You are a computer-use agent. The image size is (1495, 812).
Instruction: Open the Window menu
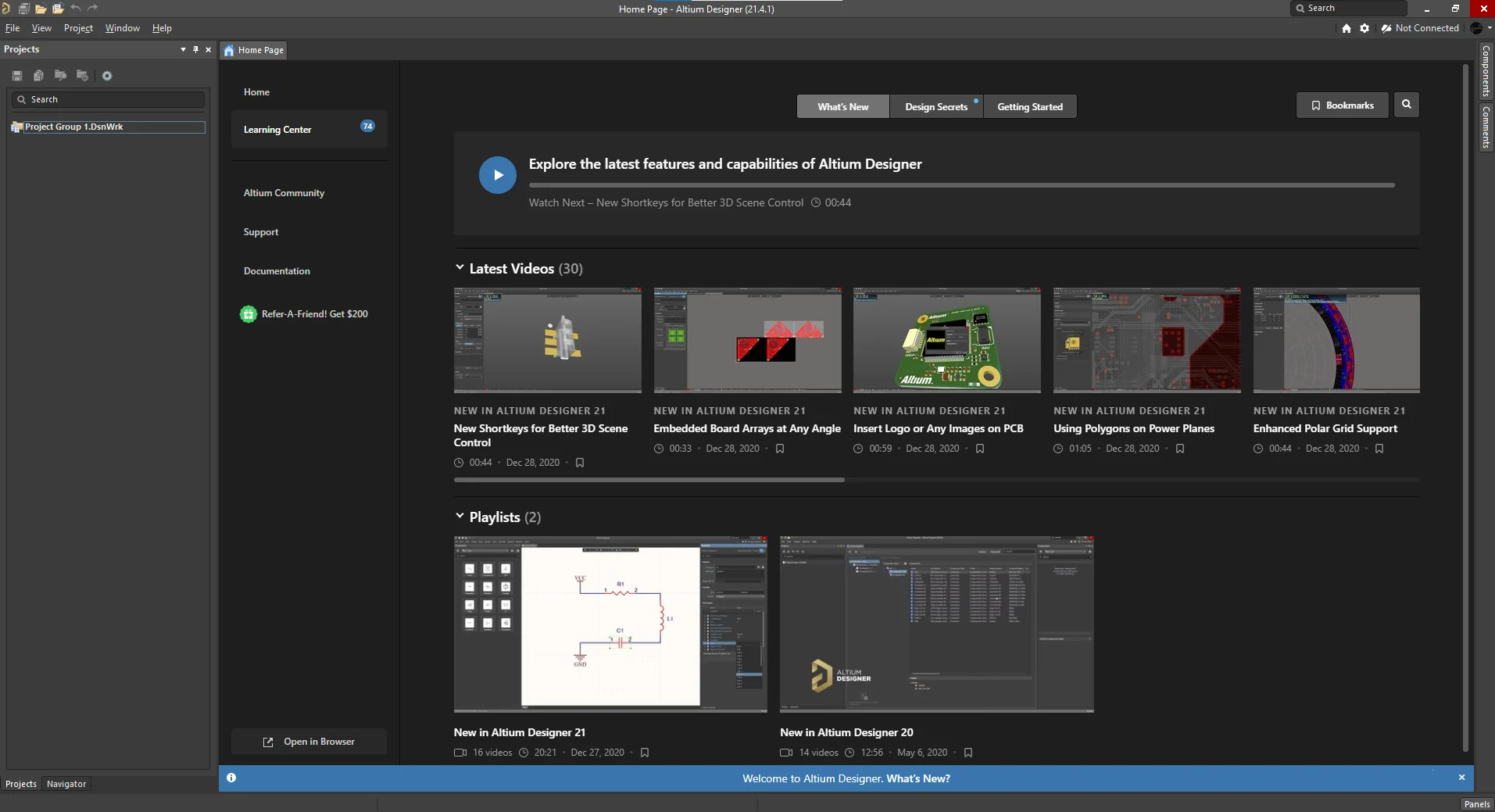[123, 28]
